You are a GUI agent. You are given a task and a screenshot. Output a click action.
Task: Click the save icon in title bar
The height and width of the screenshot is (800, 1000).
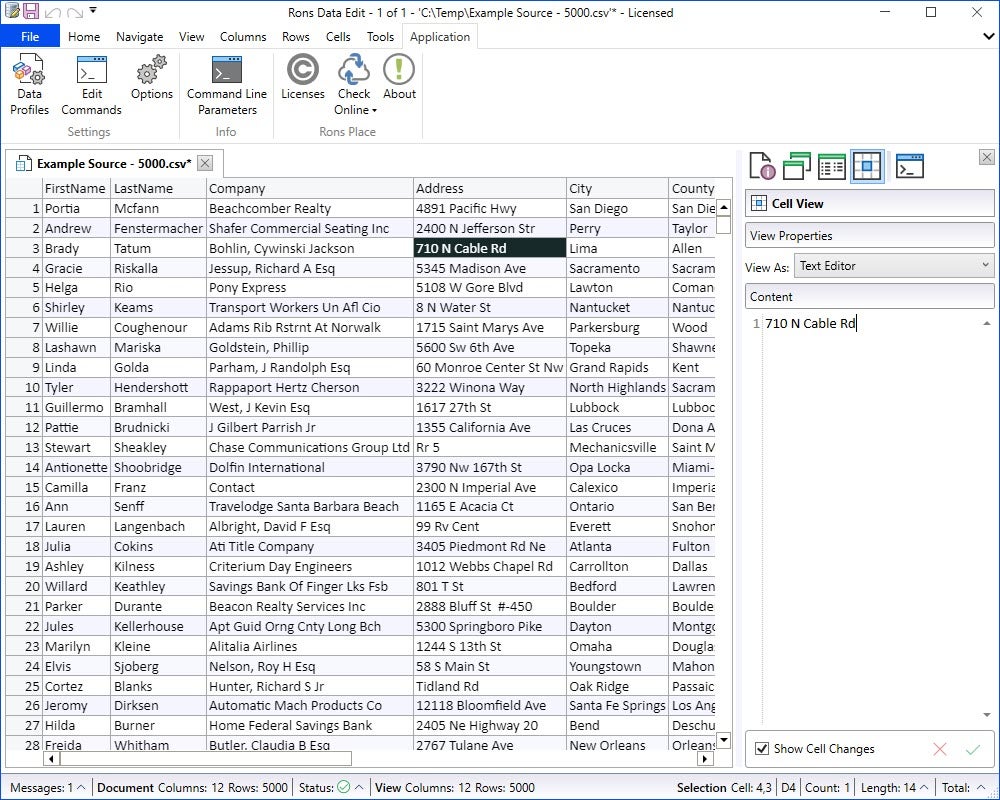click(x=31, y=12)
